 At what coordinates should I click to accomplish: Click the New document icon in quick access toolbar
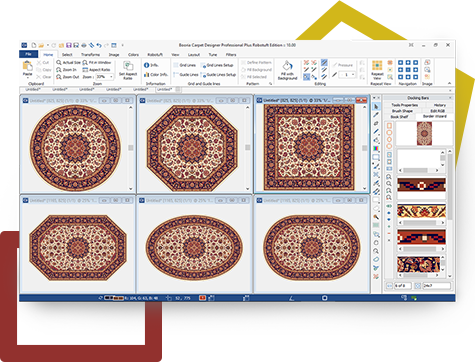(34, 45)
